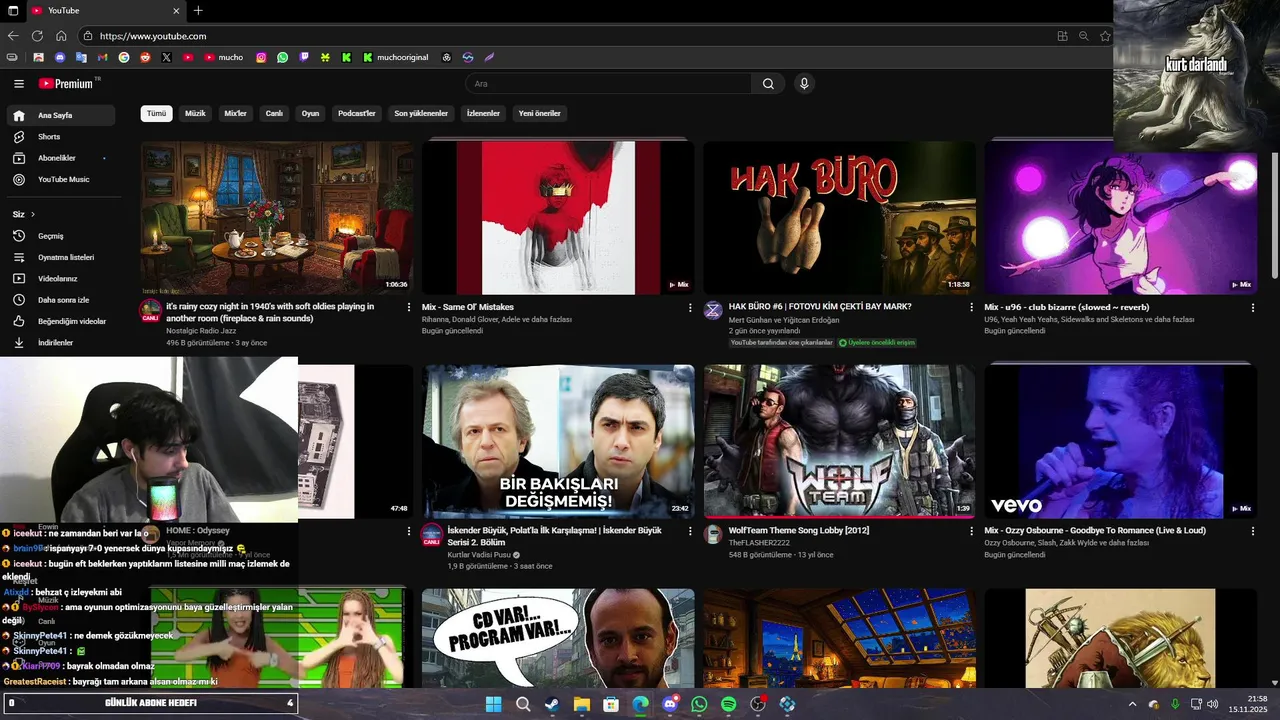Click the taskbar volume speaker icon
This screenshot has width=1280, height=720.
pos(1213,704)
